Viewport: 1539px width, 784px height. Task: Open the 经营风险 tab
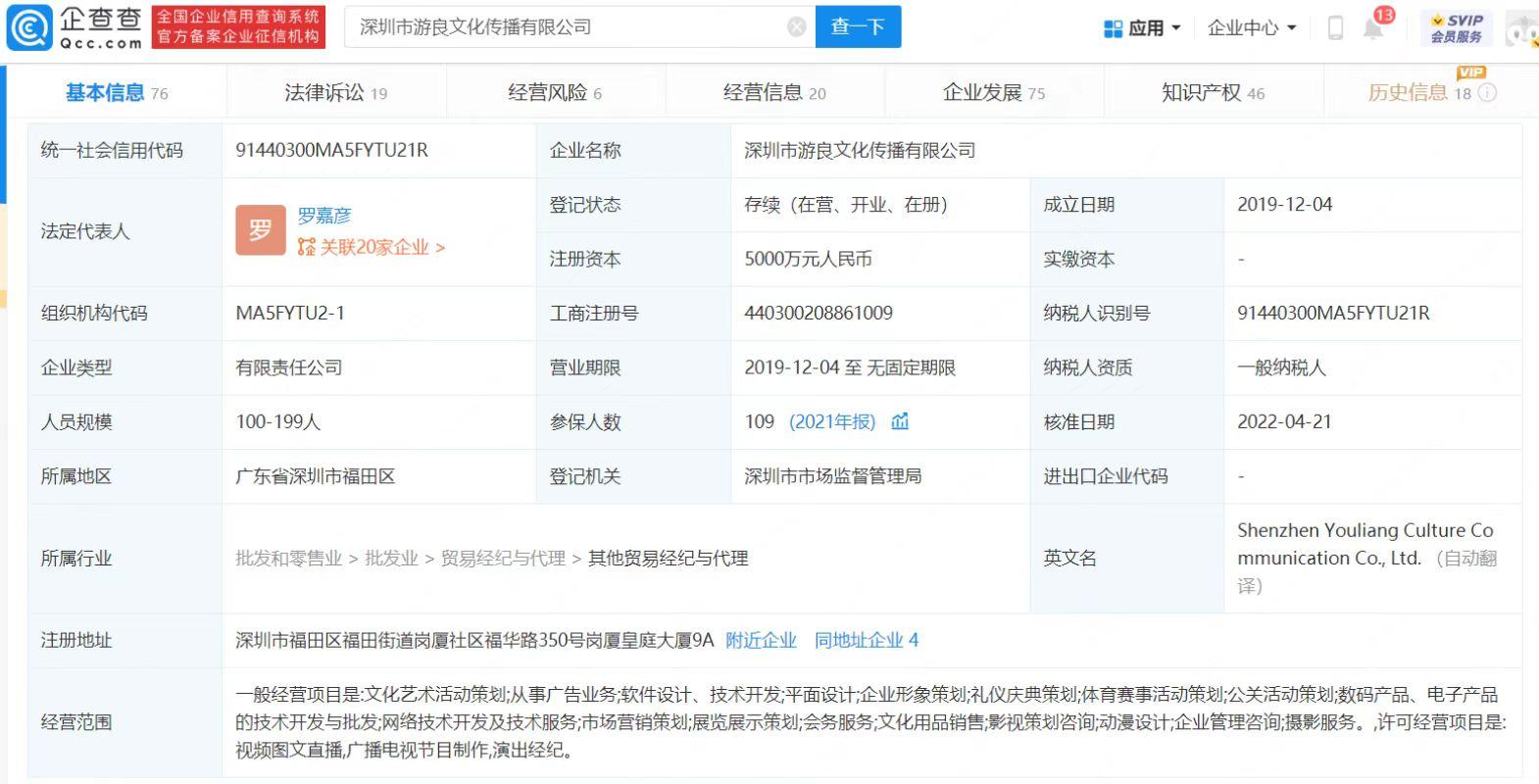tap(555, 93)
